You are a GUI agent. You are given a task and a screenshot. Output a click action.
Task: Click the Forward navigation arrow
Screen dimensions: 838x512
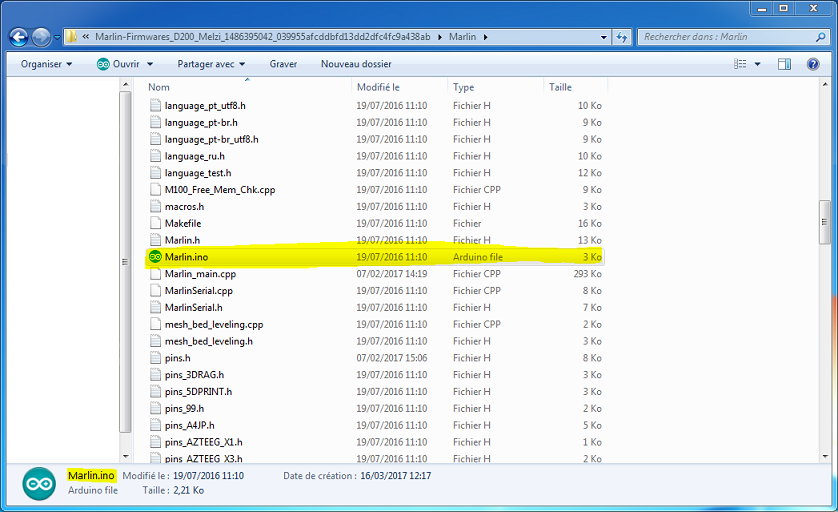(x=41, y=37)
